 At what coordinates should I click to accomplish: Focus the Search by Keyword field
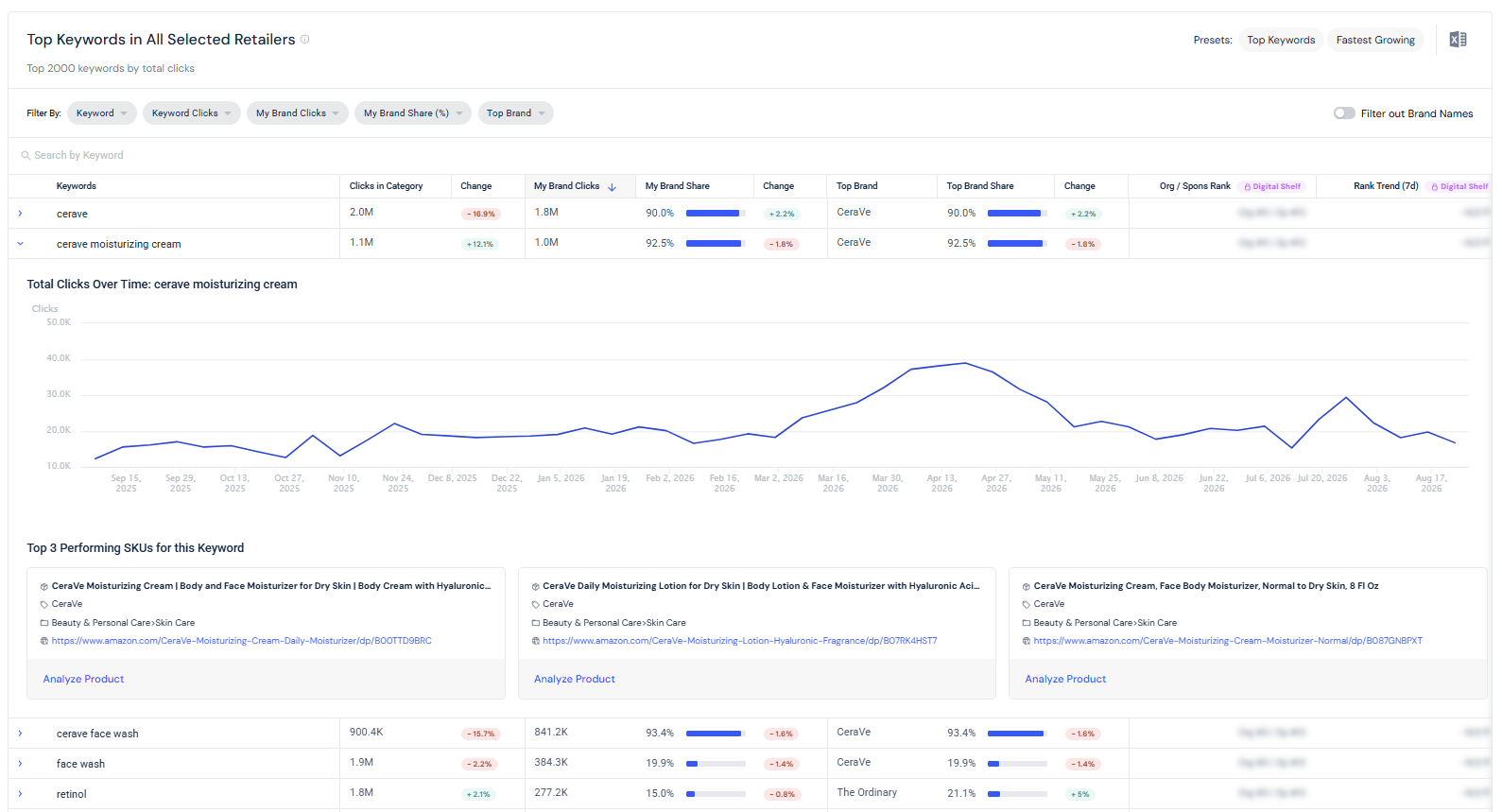coord(750,155)
